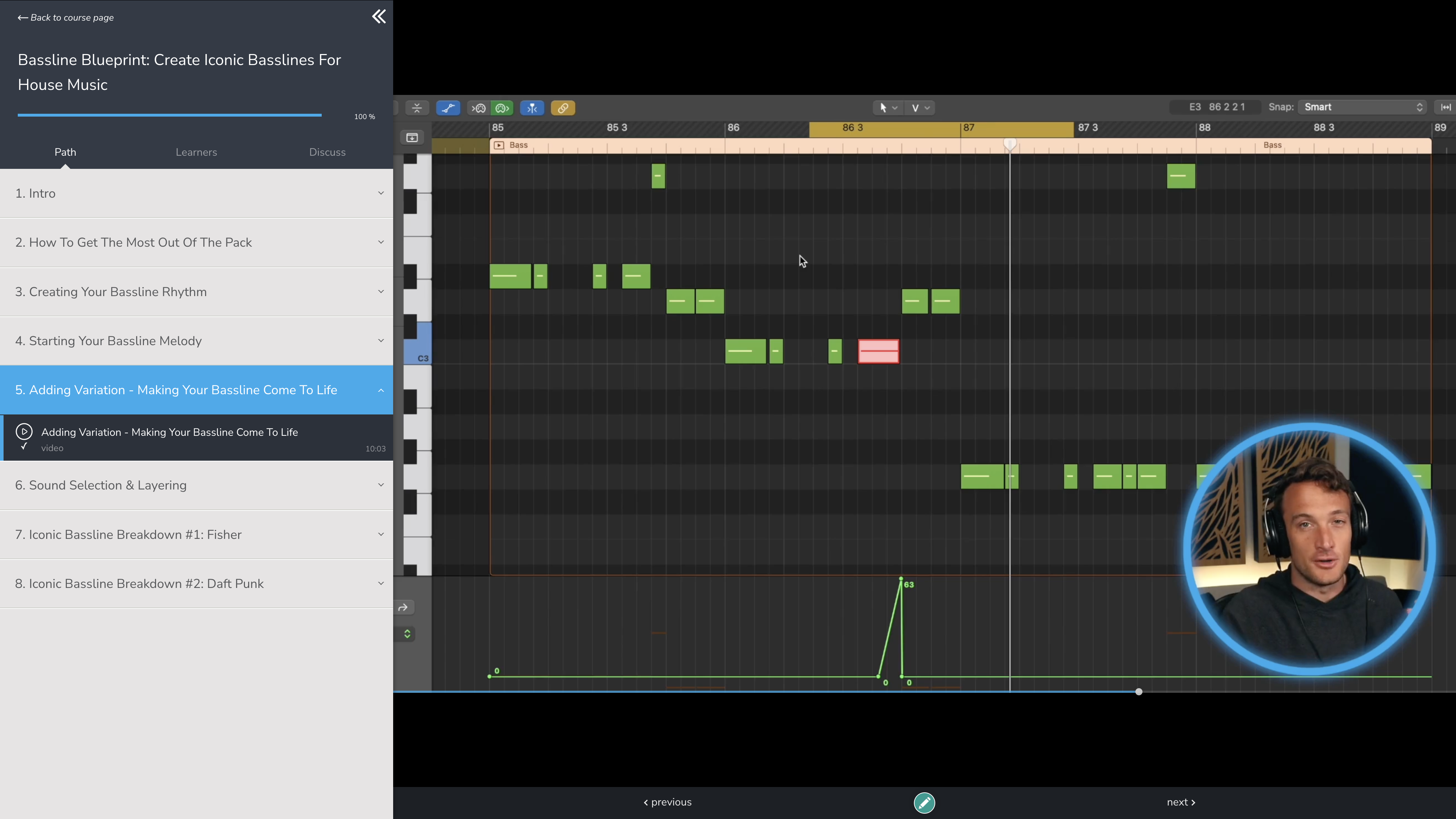
Task: Open the secondary V tool dropdown
Action: [920, 107]
